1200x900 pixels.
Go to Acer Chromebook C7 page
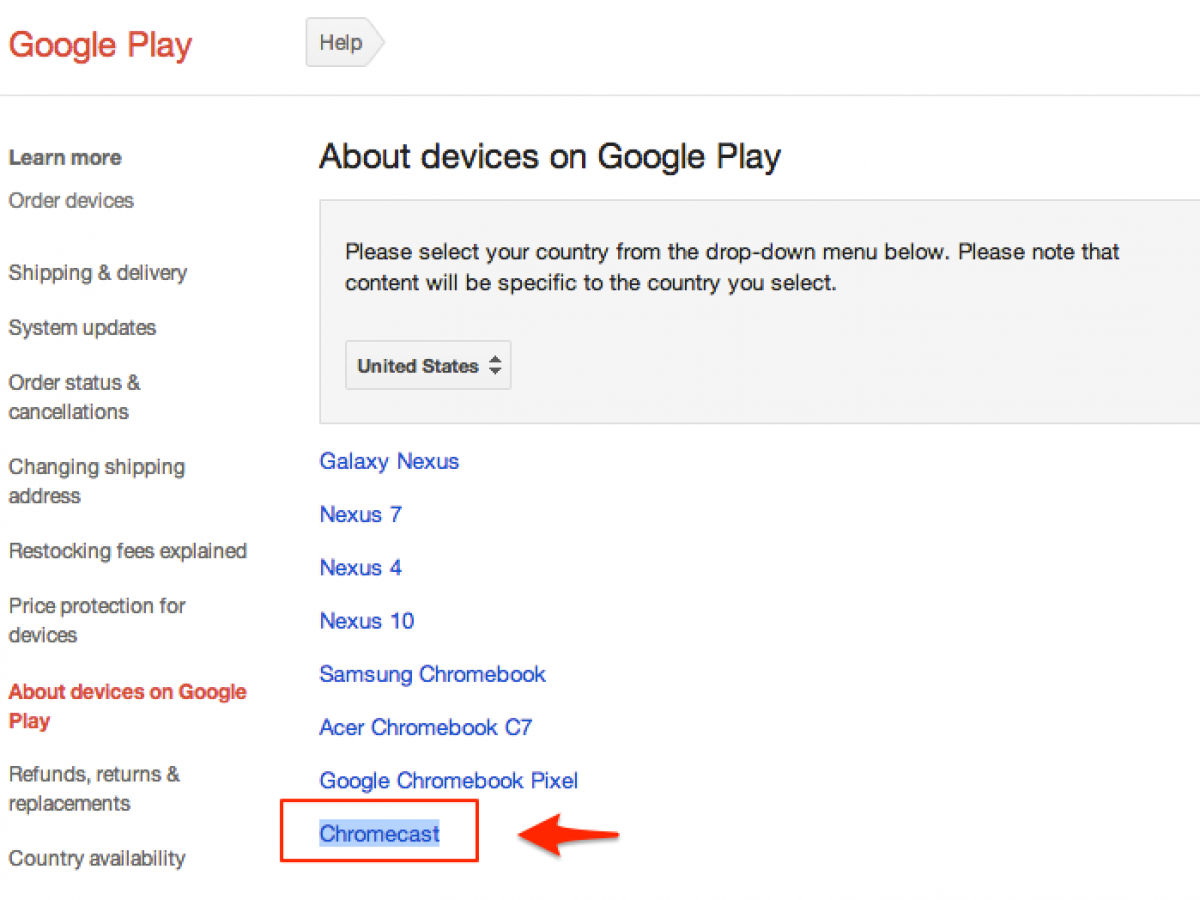tap(425, 727)
